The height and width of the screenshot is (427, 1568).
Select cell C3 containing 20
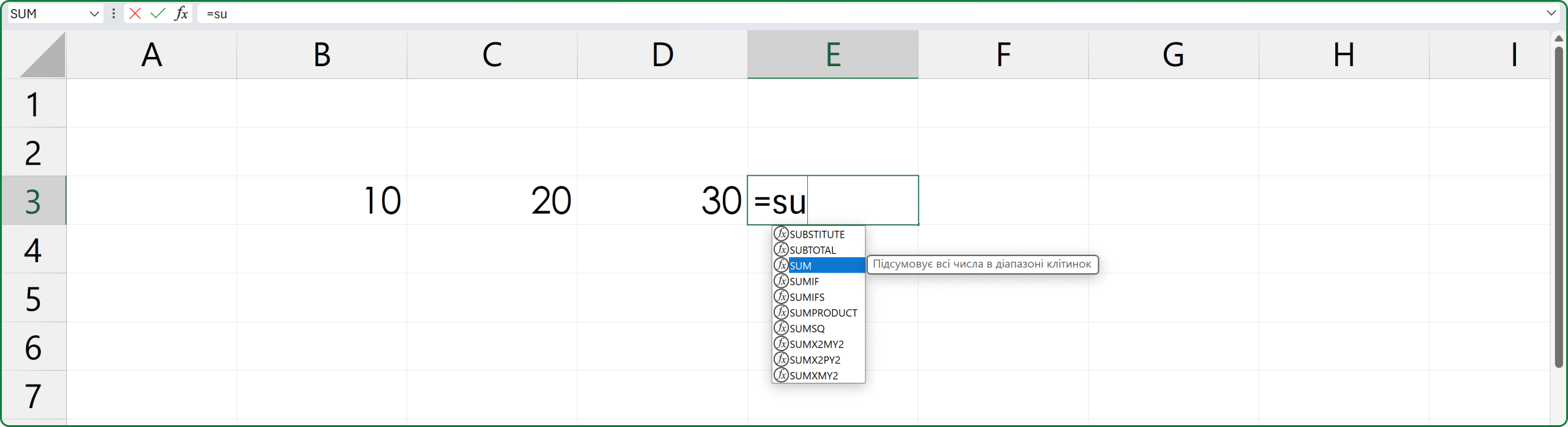pyautogui.click(x=492, y=200)
